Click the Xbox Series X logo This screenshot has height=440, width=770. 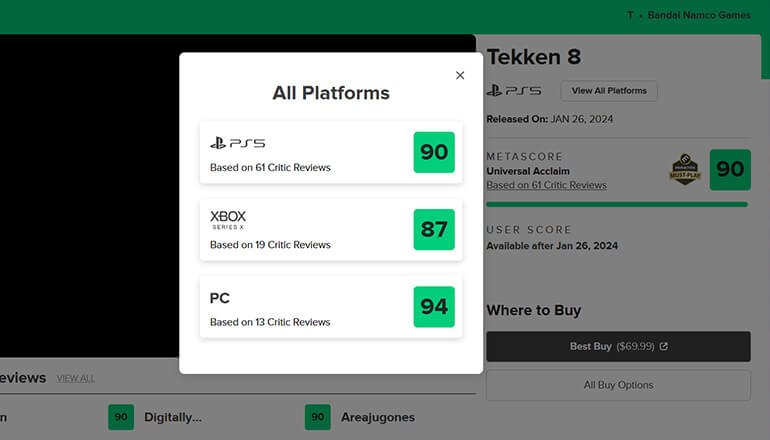(228, 220)
